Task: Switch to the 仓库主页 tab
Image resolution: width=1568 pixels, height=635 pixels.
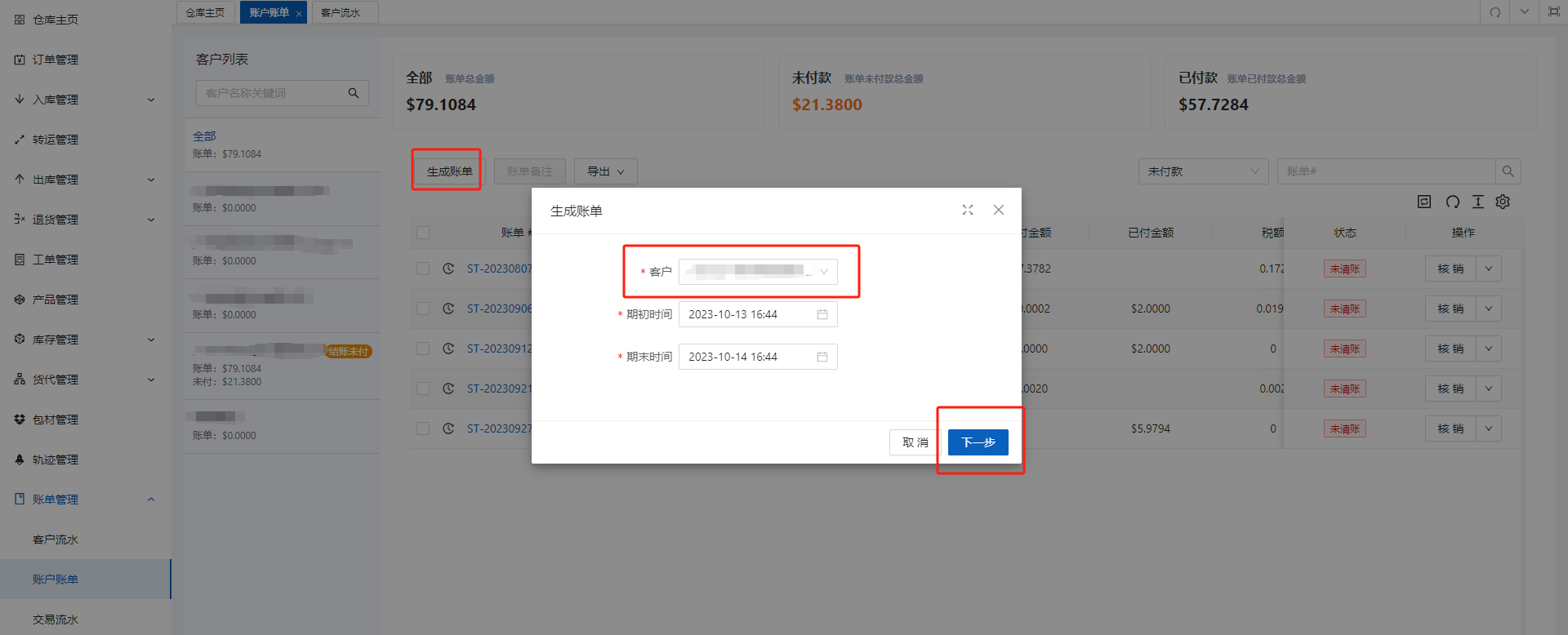Action: point(205,12)
